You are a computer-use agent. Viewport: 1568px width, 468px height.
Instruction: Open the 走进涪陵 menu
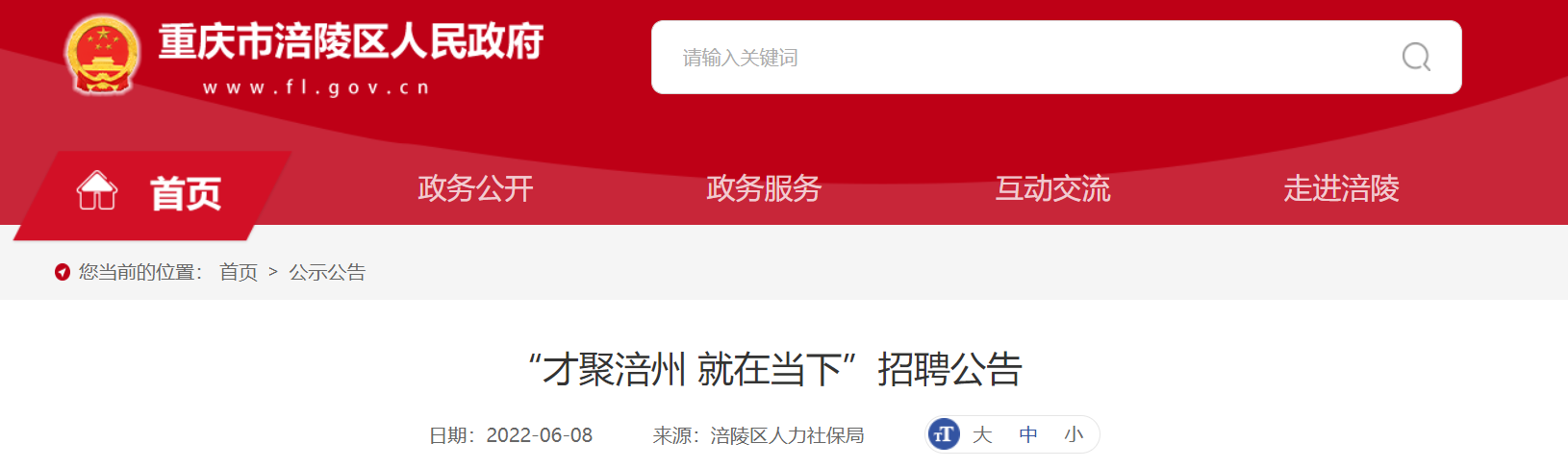[1341, 188]
